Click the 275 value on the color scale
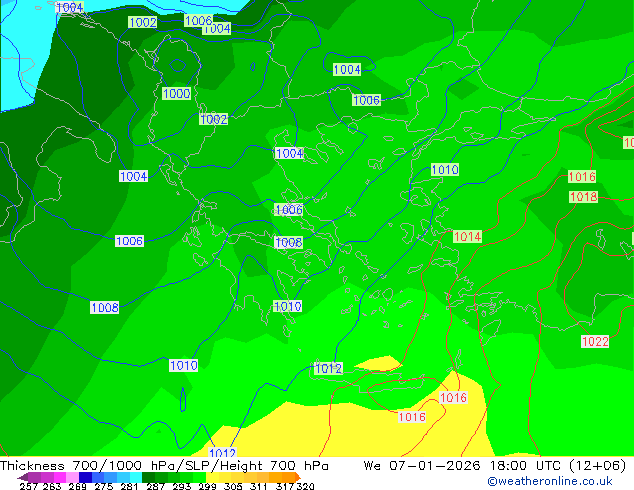Image resolution: width=634 pixels, height=490 pixels. click(103, 486)
